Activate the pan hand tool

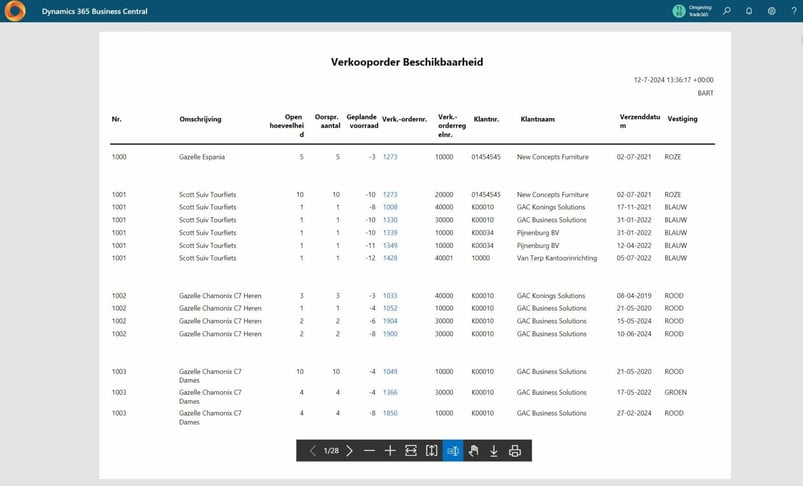tap(473, 451)
